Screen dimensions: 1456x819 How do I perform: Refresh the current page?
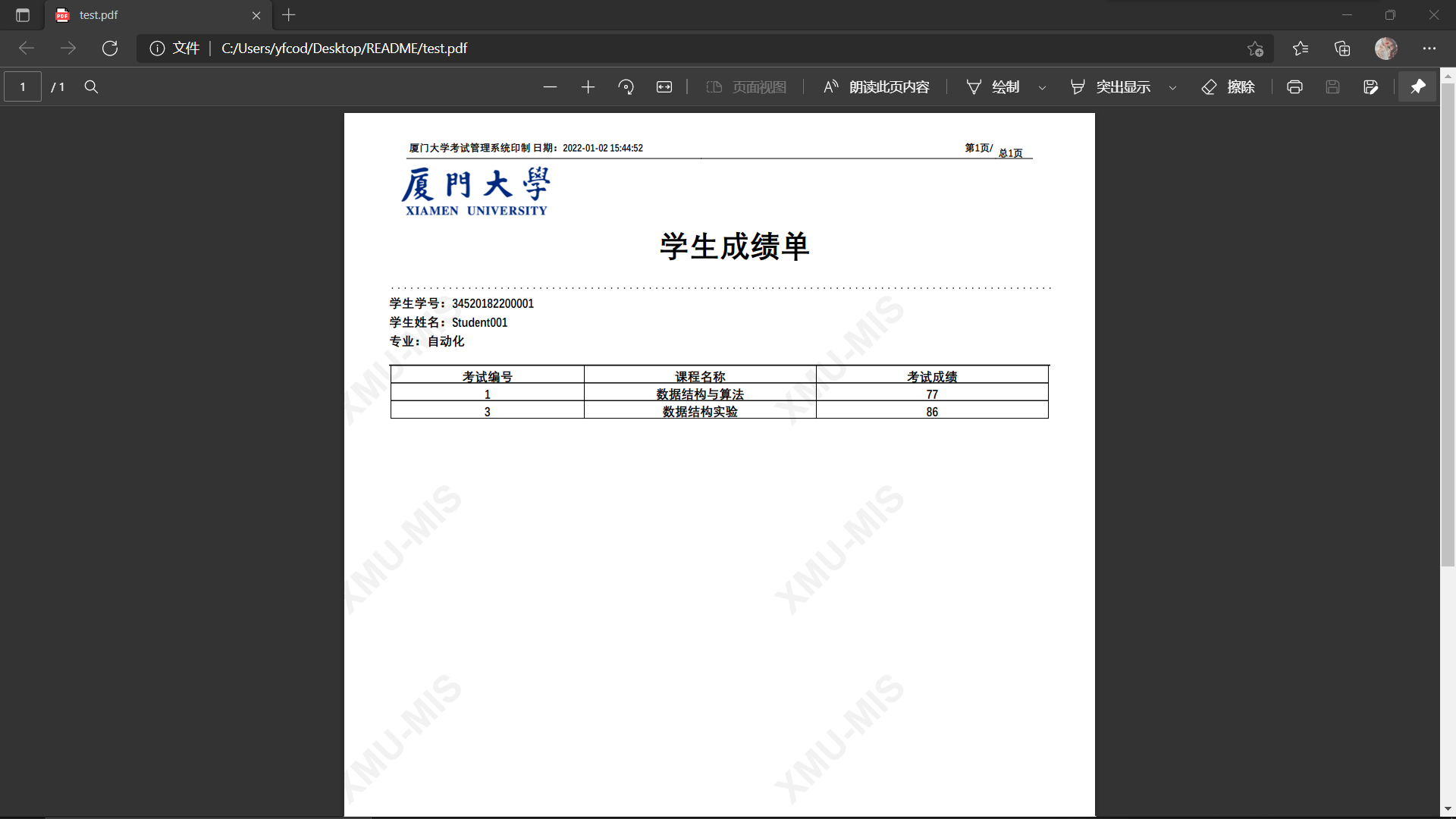click(110, 49)
